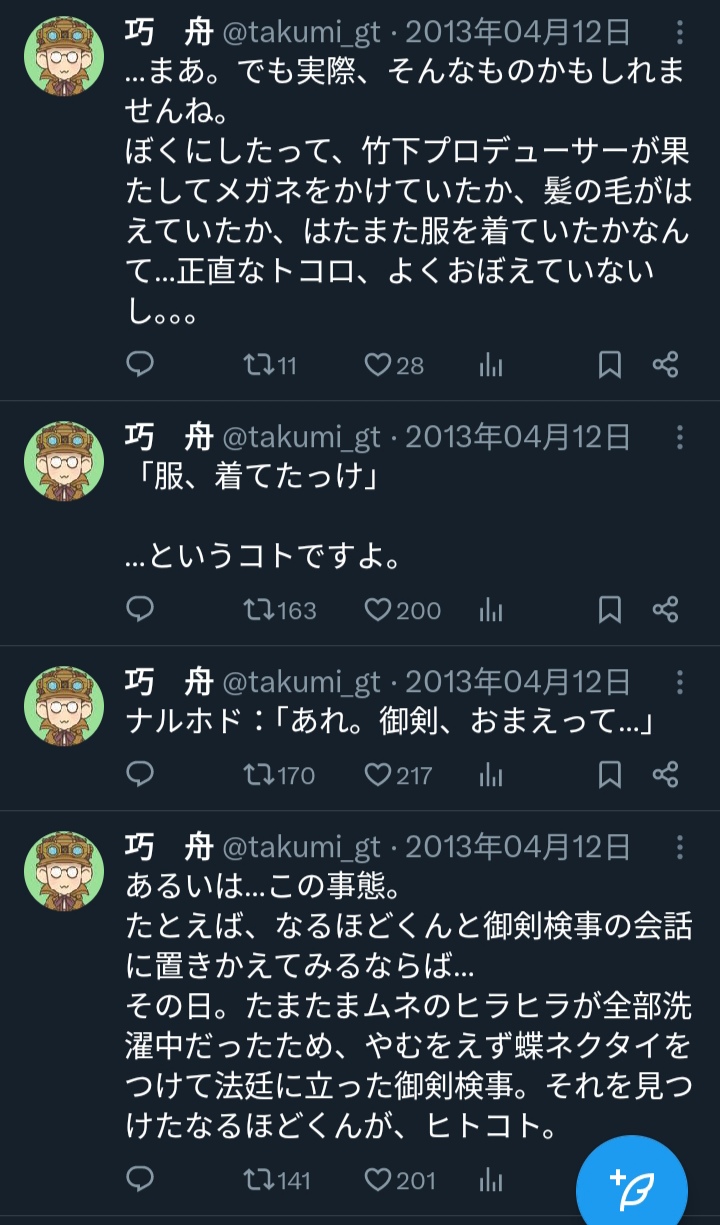The height and width of the screenshot is (1225, 720).
Task: Open the 2013年04月12日 timestamp of second tweet
Action: [x=518, y=437]
